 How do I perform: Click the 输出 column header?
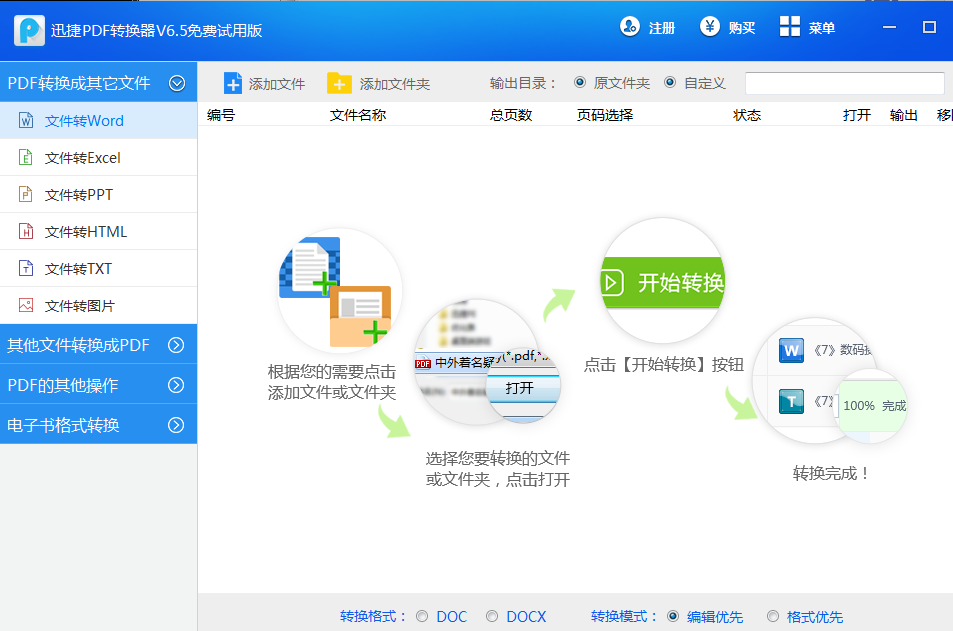click(904, 115)
